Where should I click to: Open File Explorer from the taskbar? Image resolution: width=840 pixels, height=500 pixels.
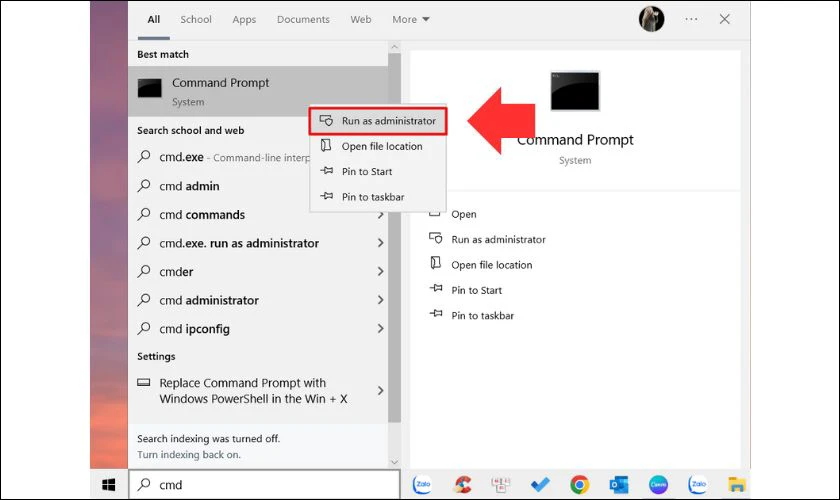(737, 485)
